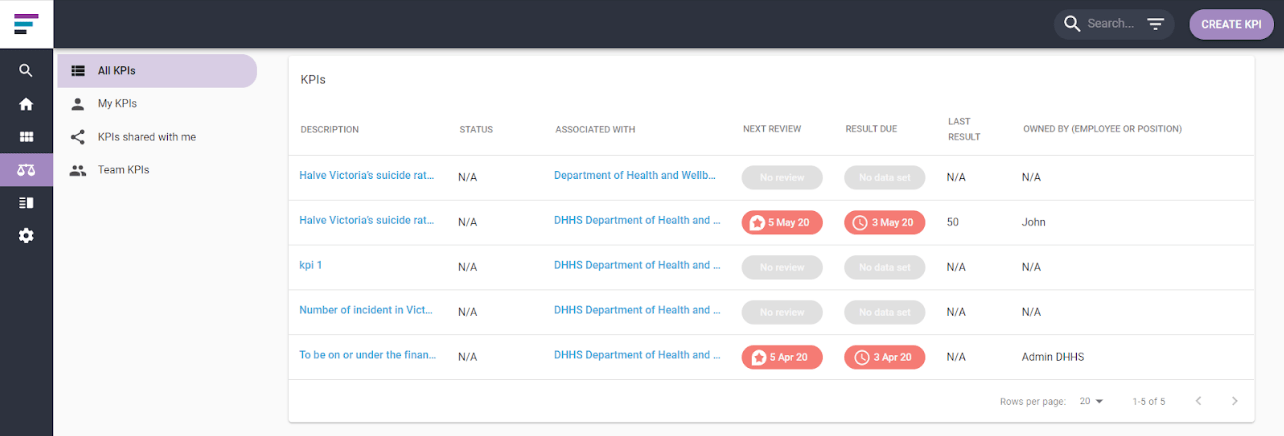Open the DHHS Department link in kpi 1 row
The width and height of the screenshot is (1284, 436).
point(638,265)
